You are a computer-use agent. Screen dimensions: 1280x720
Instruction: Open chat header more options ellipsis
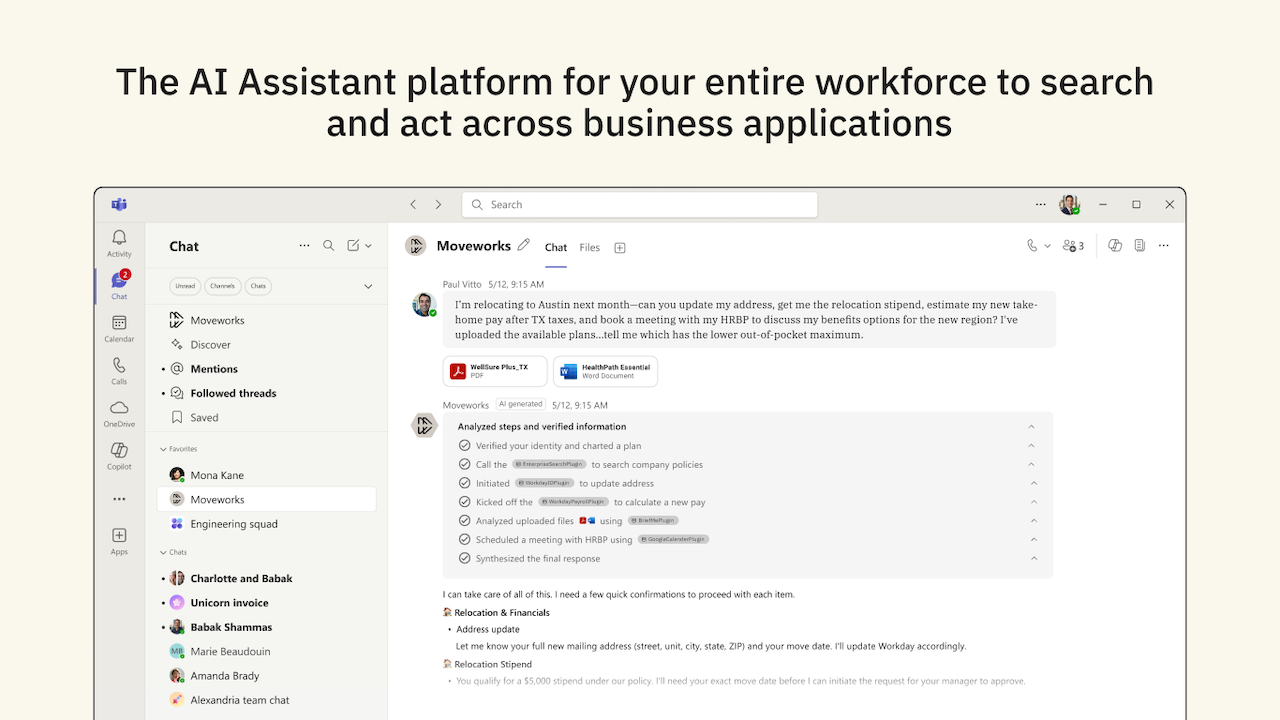1164,246
